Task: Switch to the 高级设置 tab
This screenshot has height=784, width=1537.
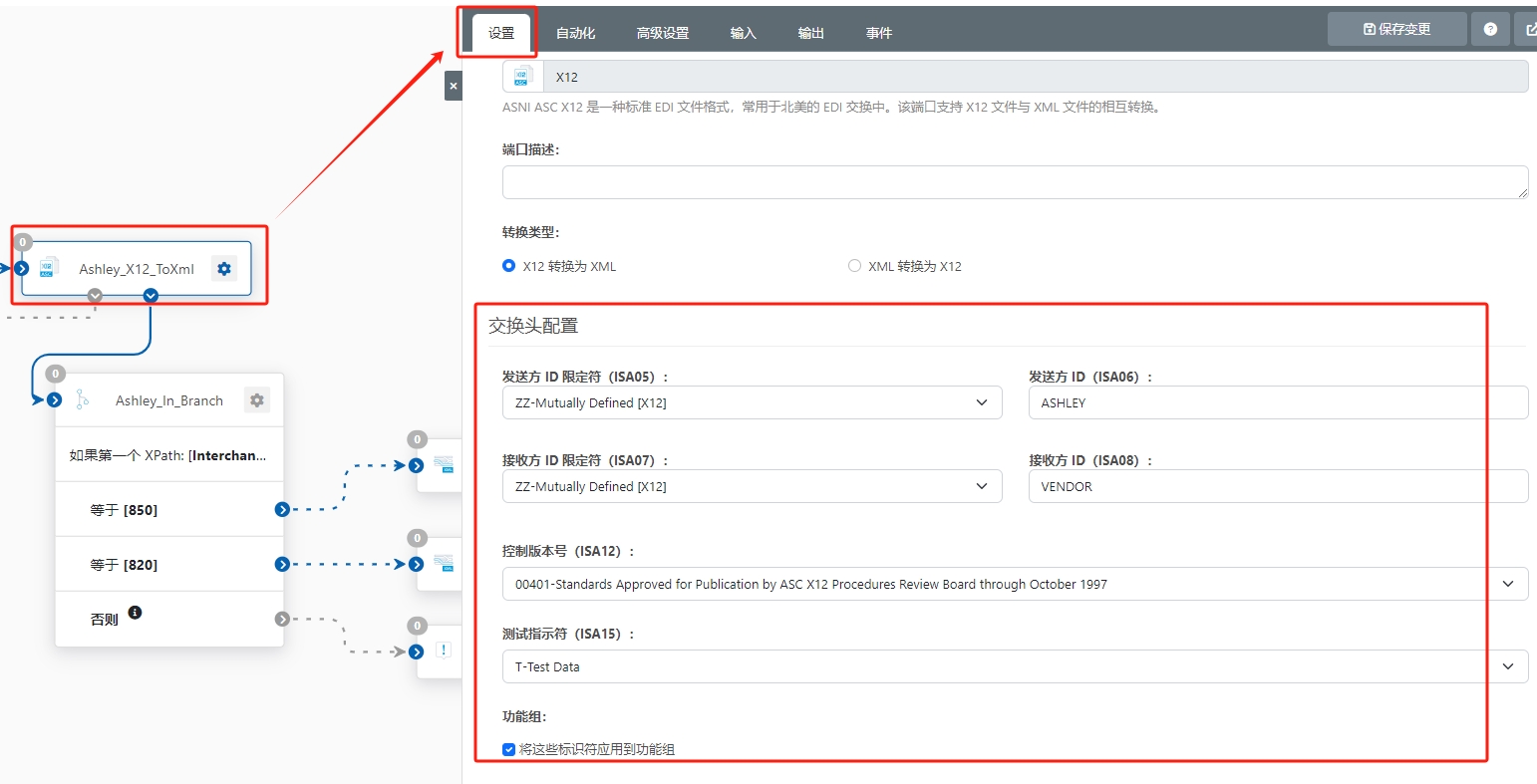Action: 663,33
